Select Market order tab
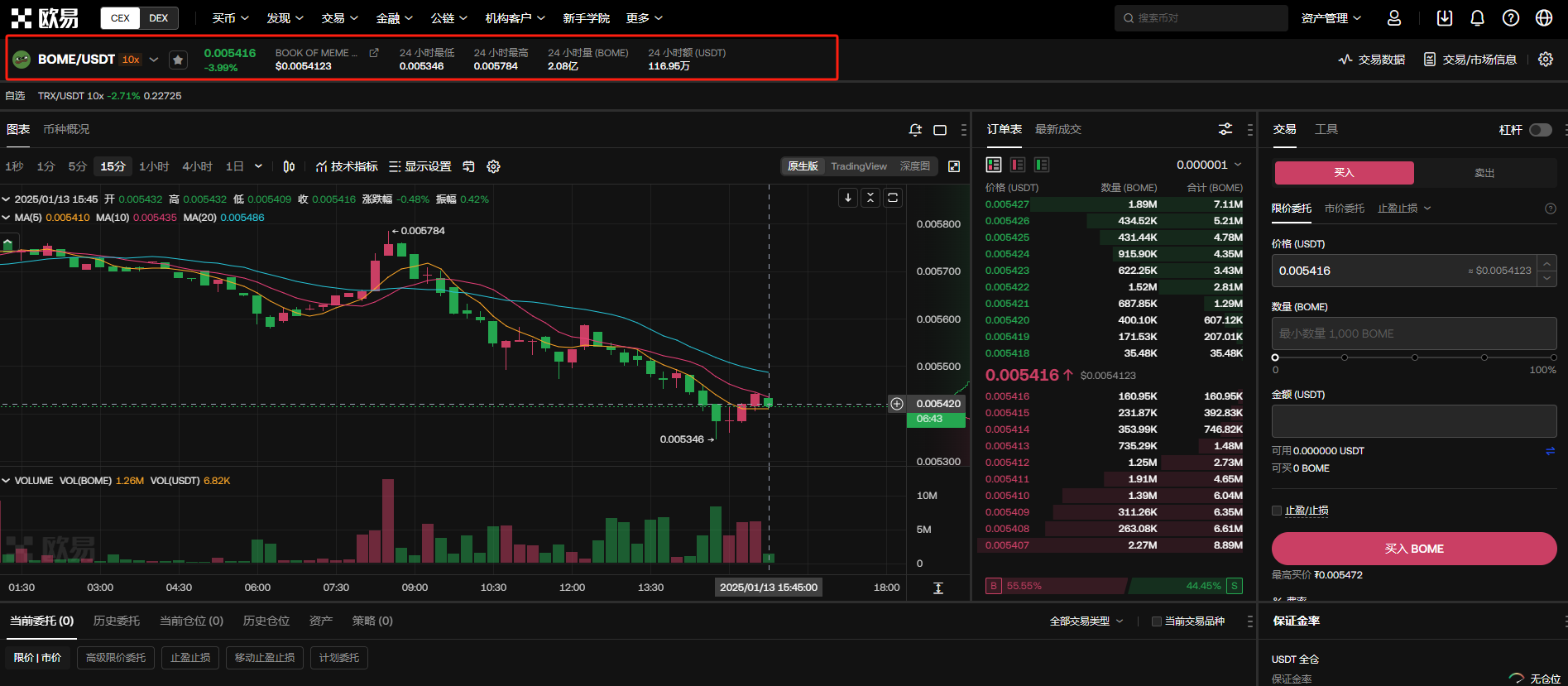Image resolution: width=1568 pixels, height=686 pixels. [1345, 209]
